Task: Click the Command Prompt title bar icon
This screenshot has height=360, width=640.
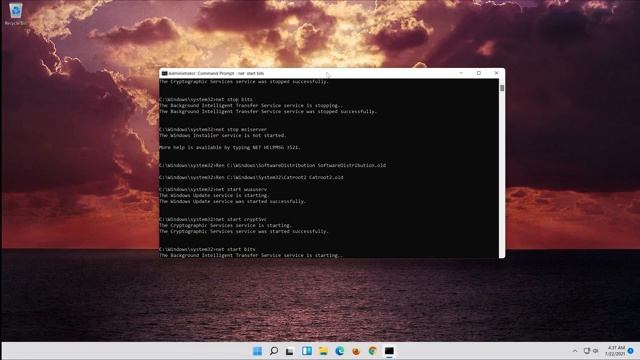Action: pos(164,73)
